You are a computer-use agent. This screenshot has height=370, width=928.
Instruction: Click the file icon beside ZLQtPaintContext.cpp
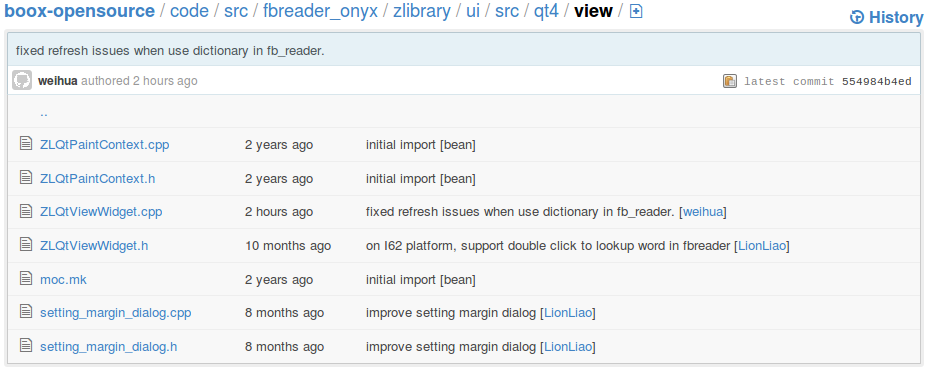[x=25, y=144]
